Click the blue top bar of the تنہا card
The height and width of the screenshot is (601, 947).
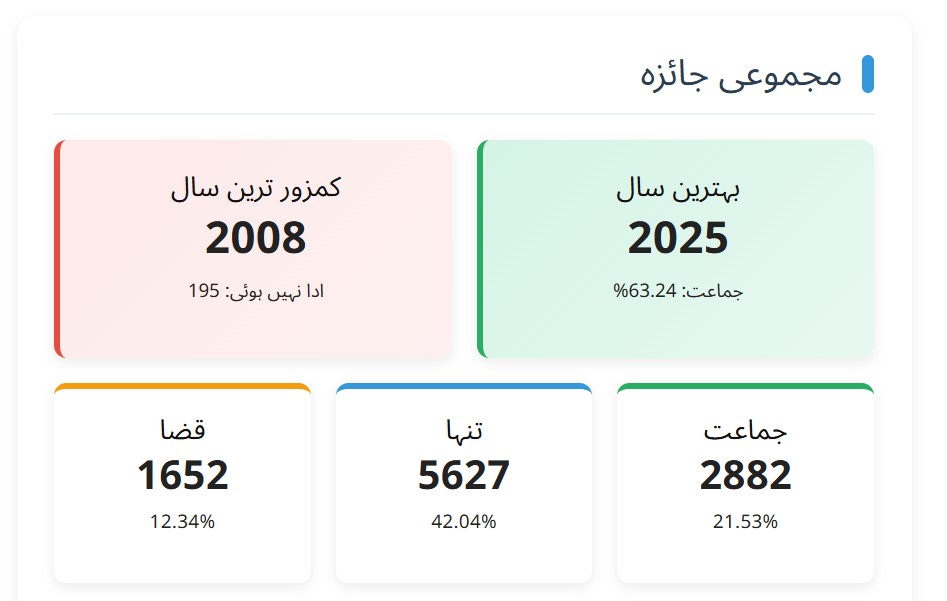tap(464, 385)
